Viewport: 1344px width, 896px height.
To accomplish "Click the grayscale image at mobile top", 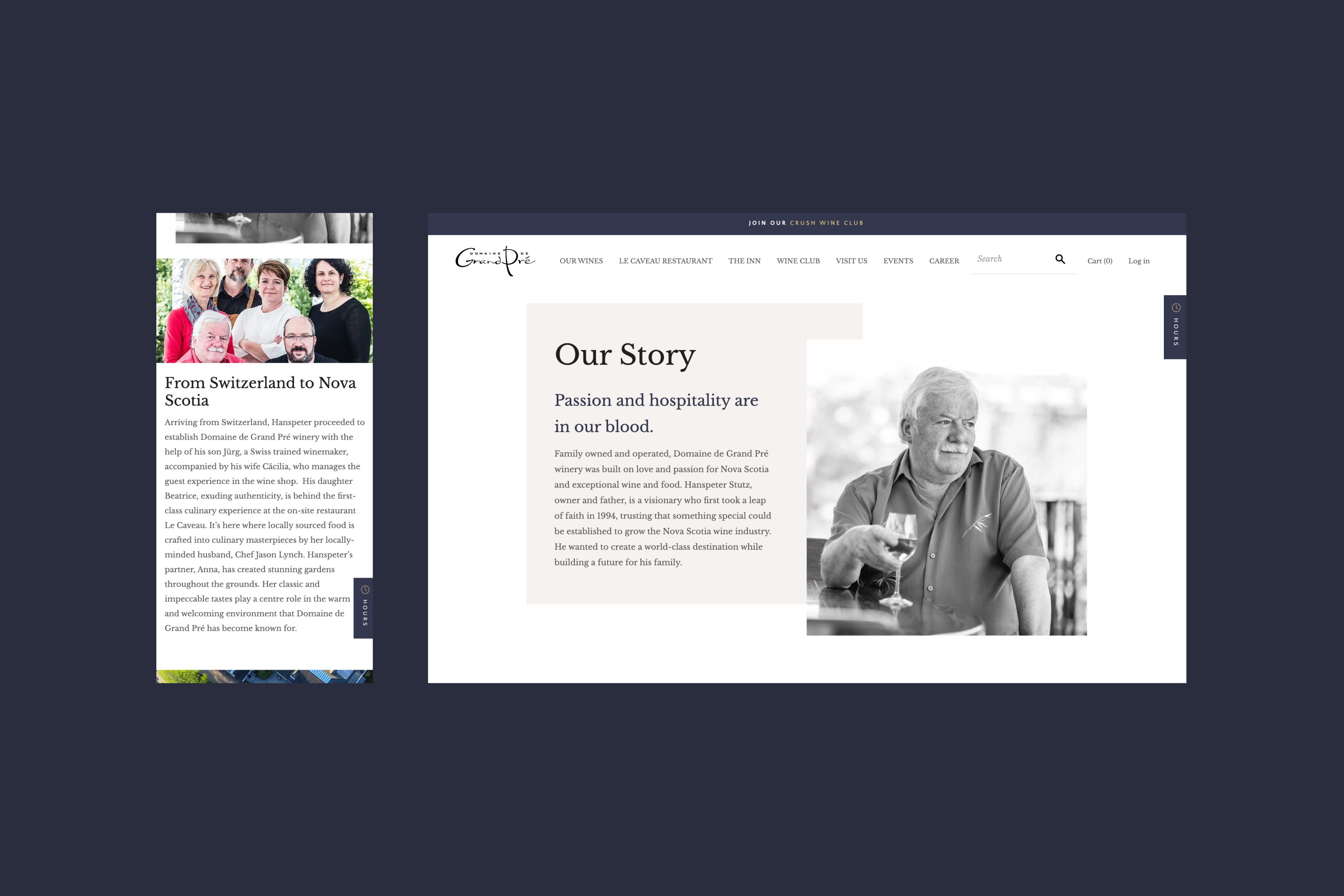I will (x=274, y=228).
